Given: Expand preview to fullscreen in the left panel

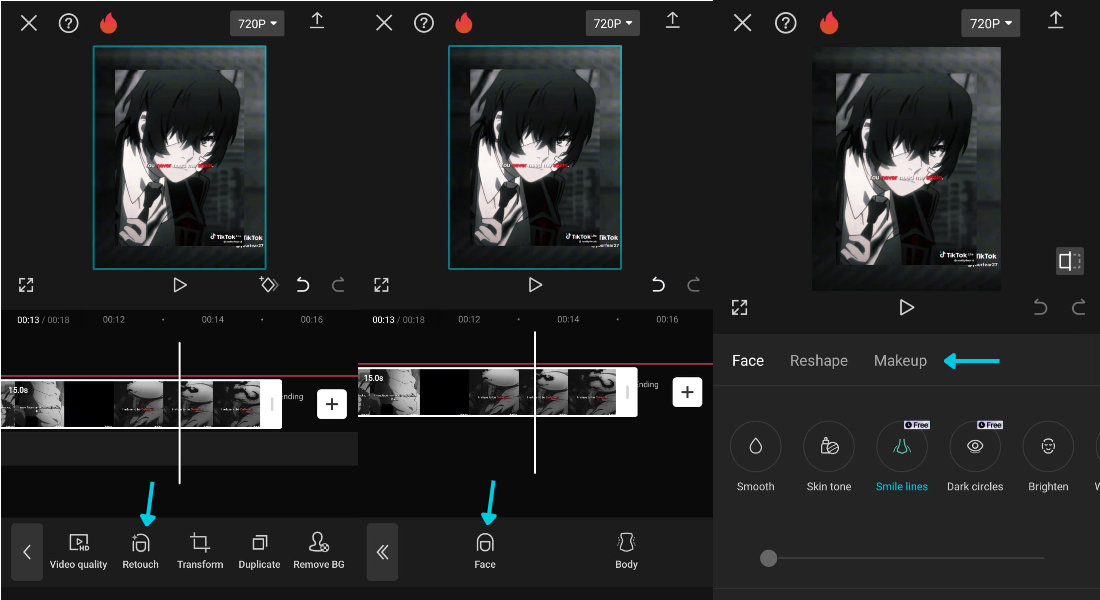Looking at the screenshot, I should tap(26, 285).
